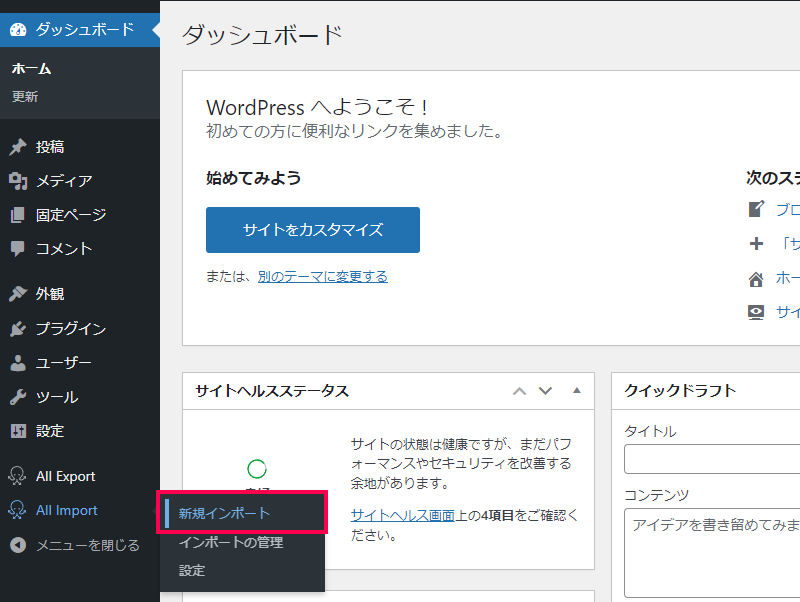Collapse the サイトヘルスステータス panel
Viewport: 800px width, 602px height.
coord(577,391)
